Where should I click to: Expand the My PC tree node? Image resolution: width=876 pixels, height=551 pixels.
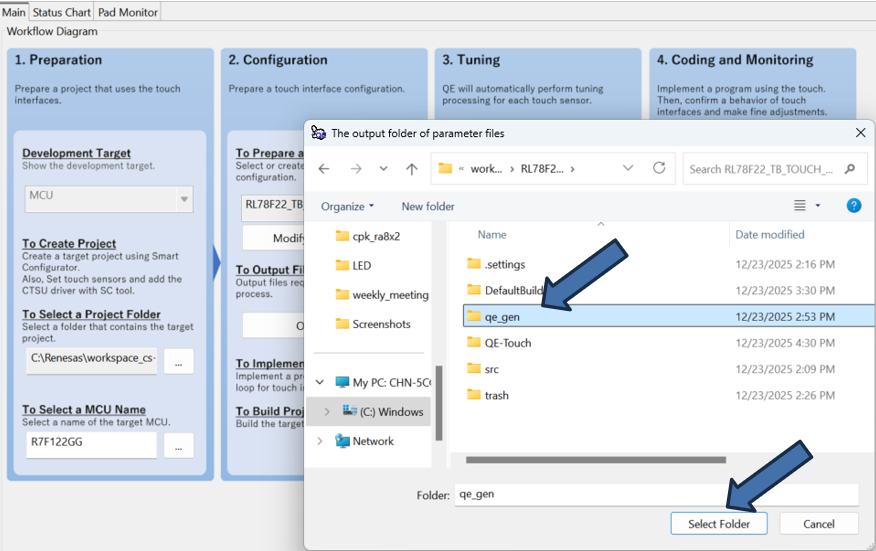pos(320,382)
